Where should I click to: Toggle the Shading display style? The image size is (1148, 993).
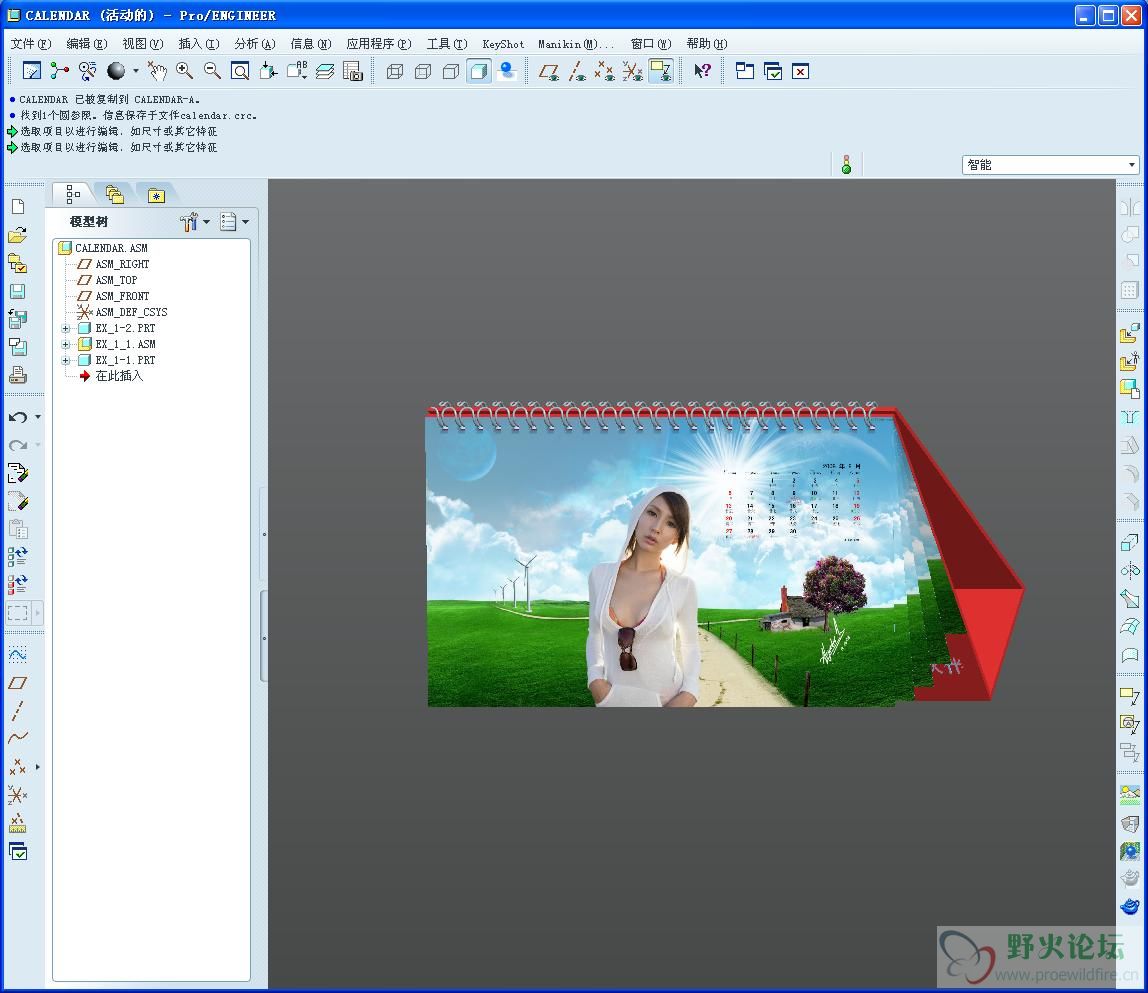coord(479,71)
